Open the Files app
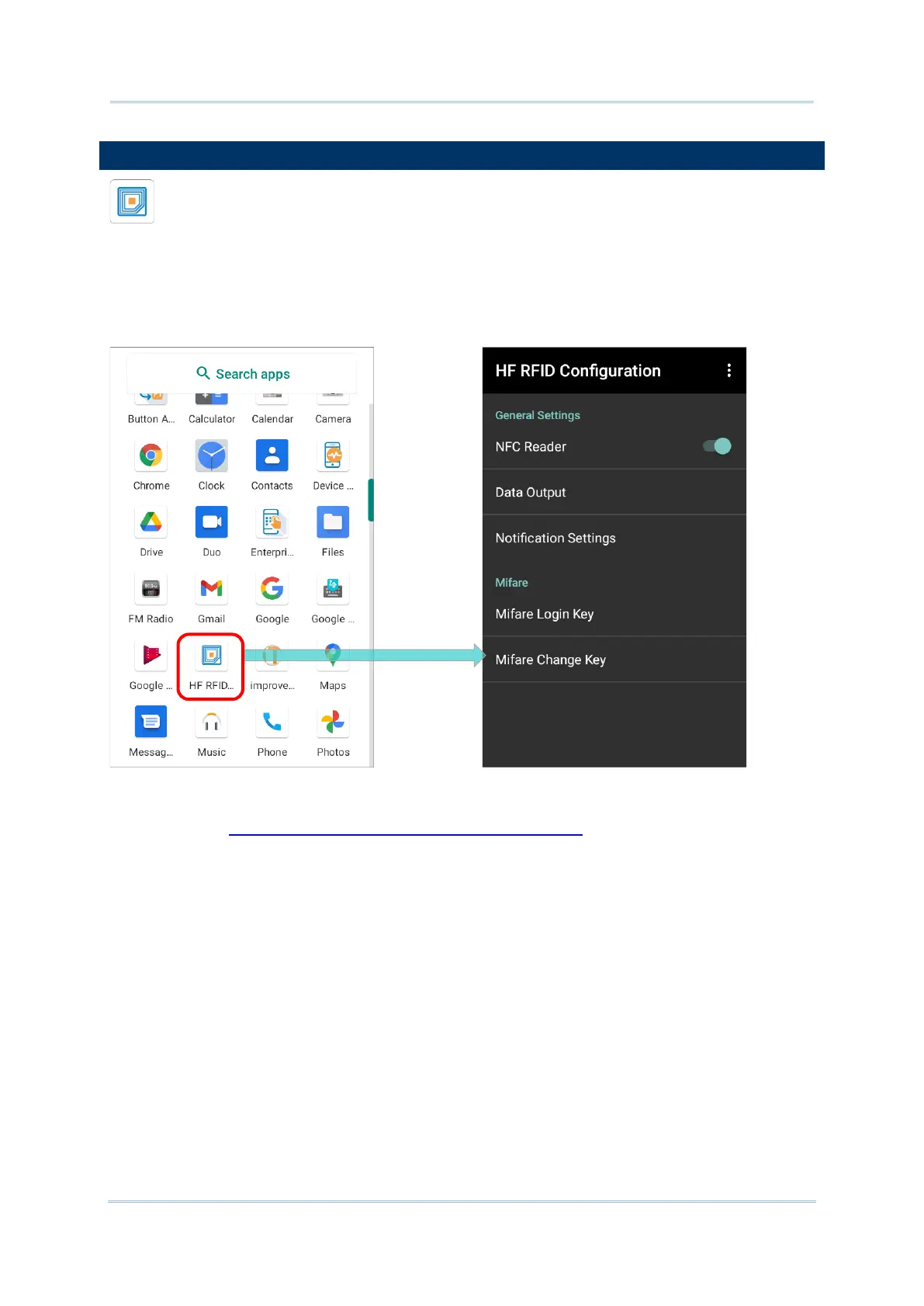This screenshot has width=924, height=1306. (x=333, y=523)
